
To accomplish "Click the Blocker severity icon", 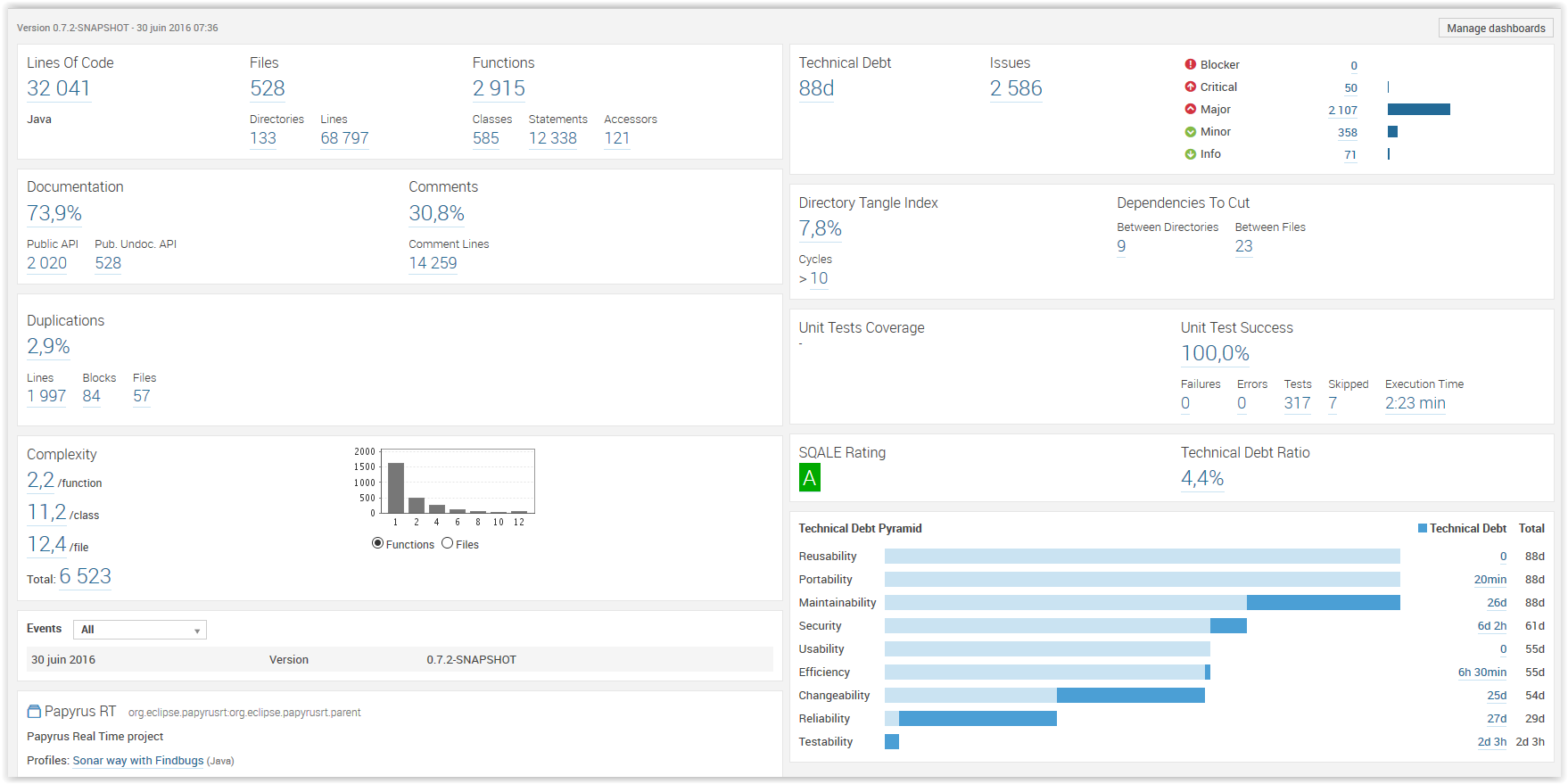I will 1190,64.
